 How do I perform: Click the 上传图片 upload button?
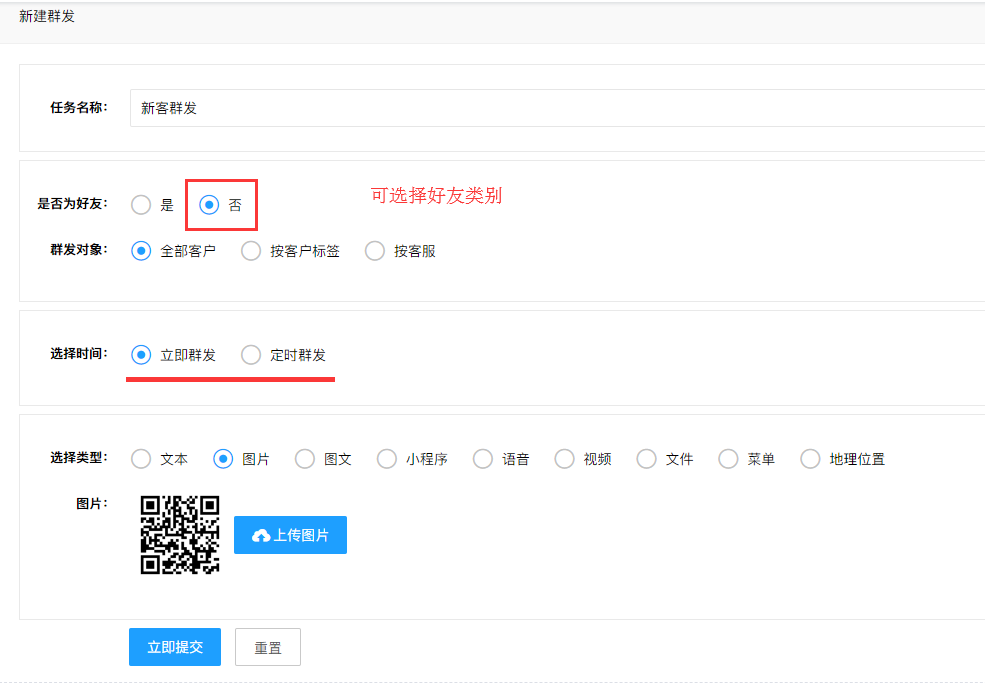(290, 535)
